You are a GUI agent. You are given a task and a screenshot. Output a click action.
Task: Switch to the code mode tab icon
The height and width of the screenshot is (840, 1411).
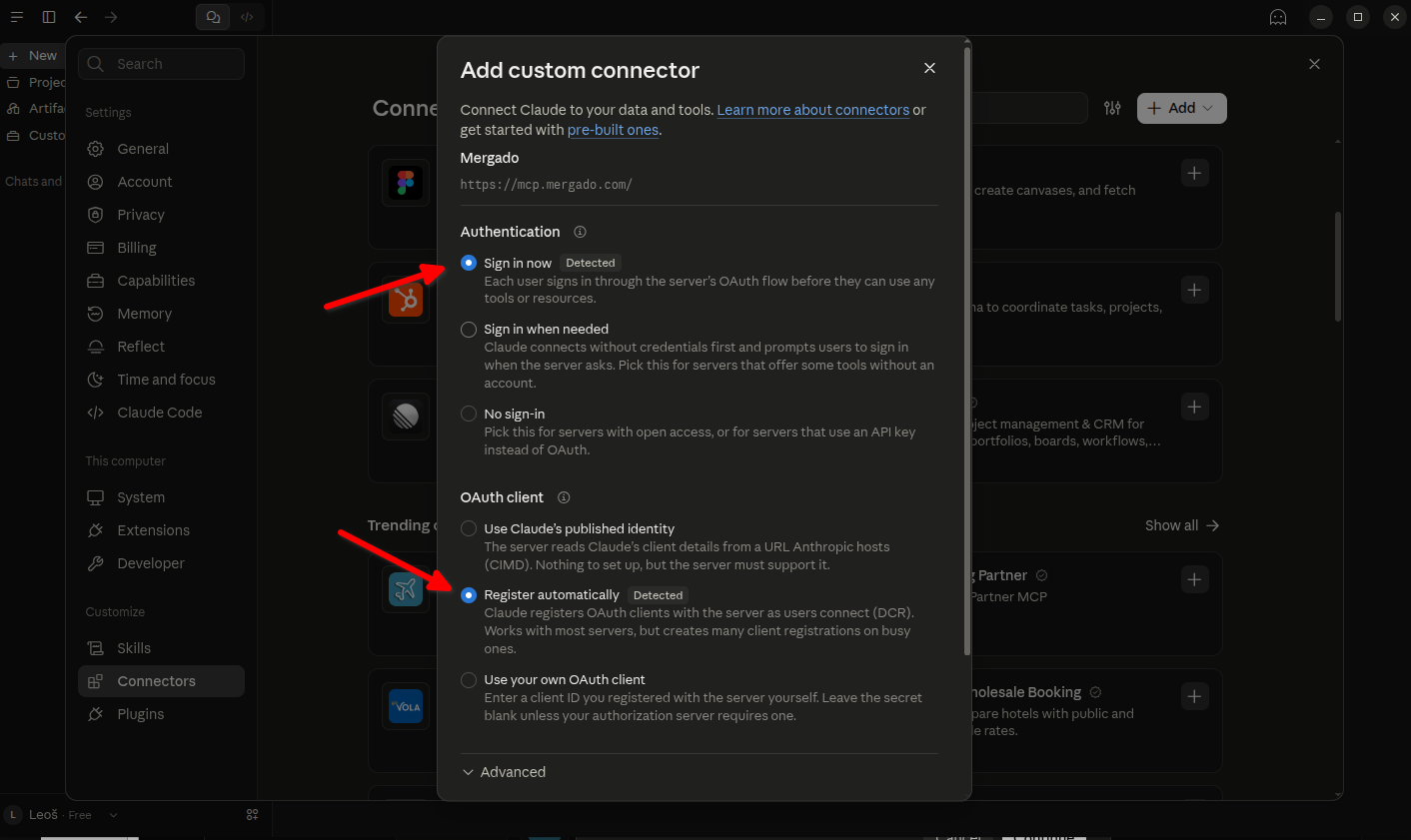tap(247, 17)
